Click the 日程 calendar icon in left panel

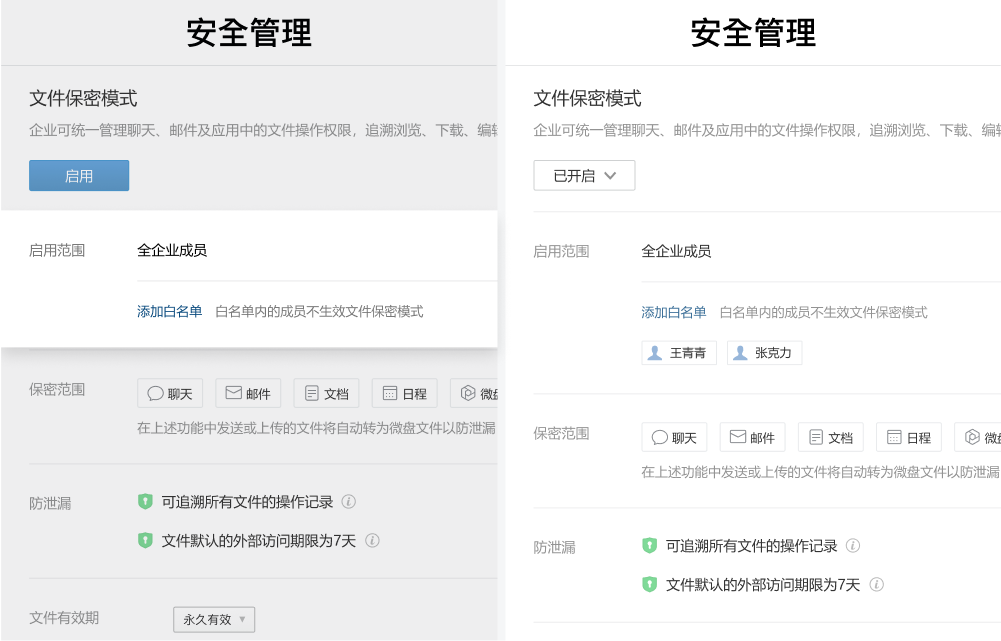[x=390, y=394]
